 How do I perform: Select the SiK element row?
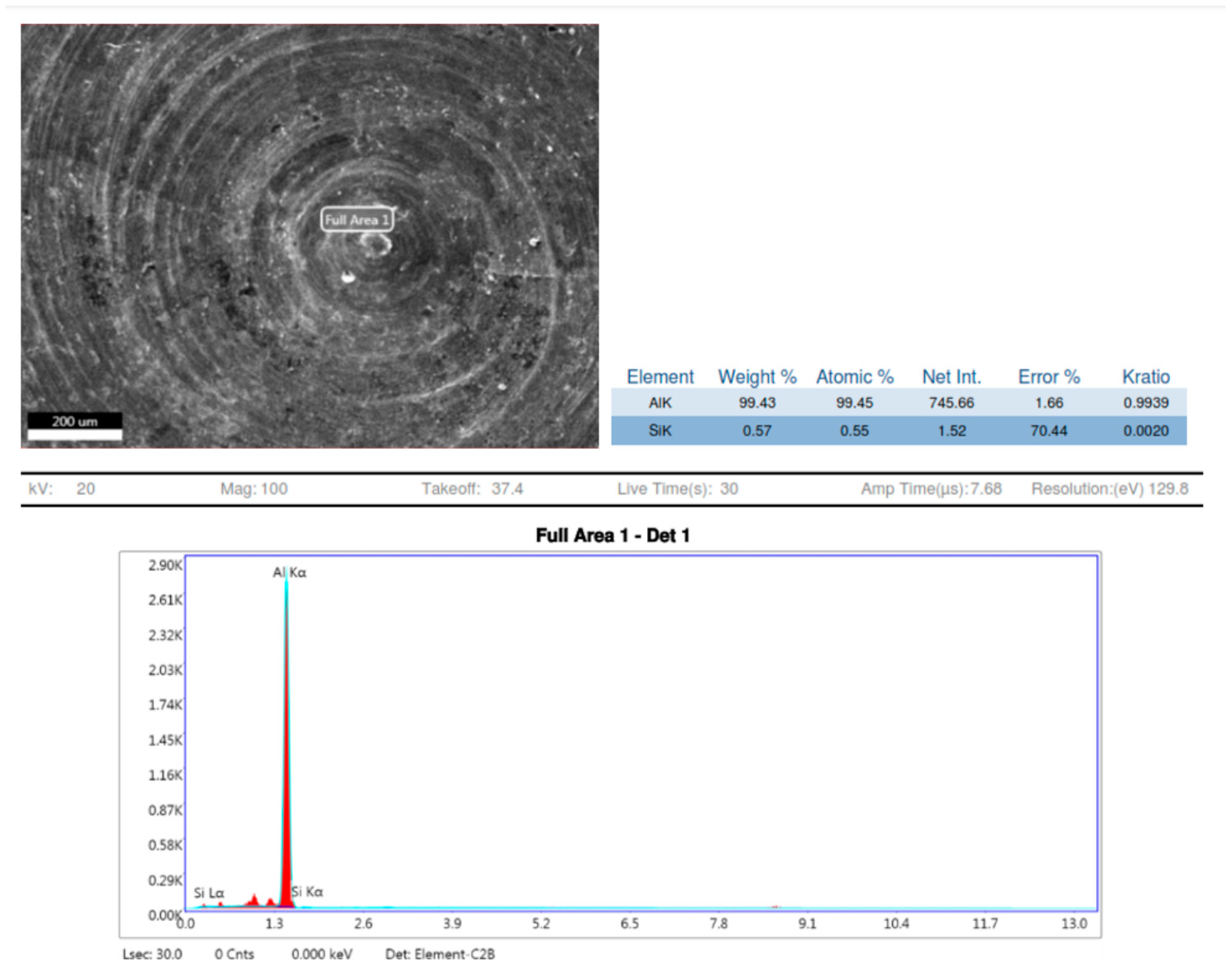coord(660,431)
